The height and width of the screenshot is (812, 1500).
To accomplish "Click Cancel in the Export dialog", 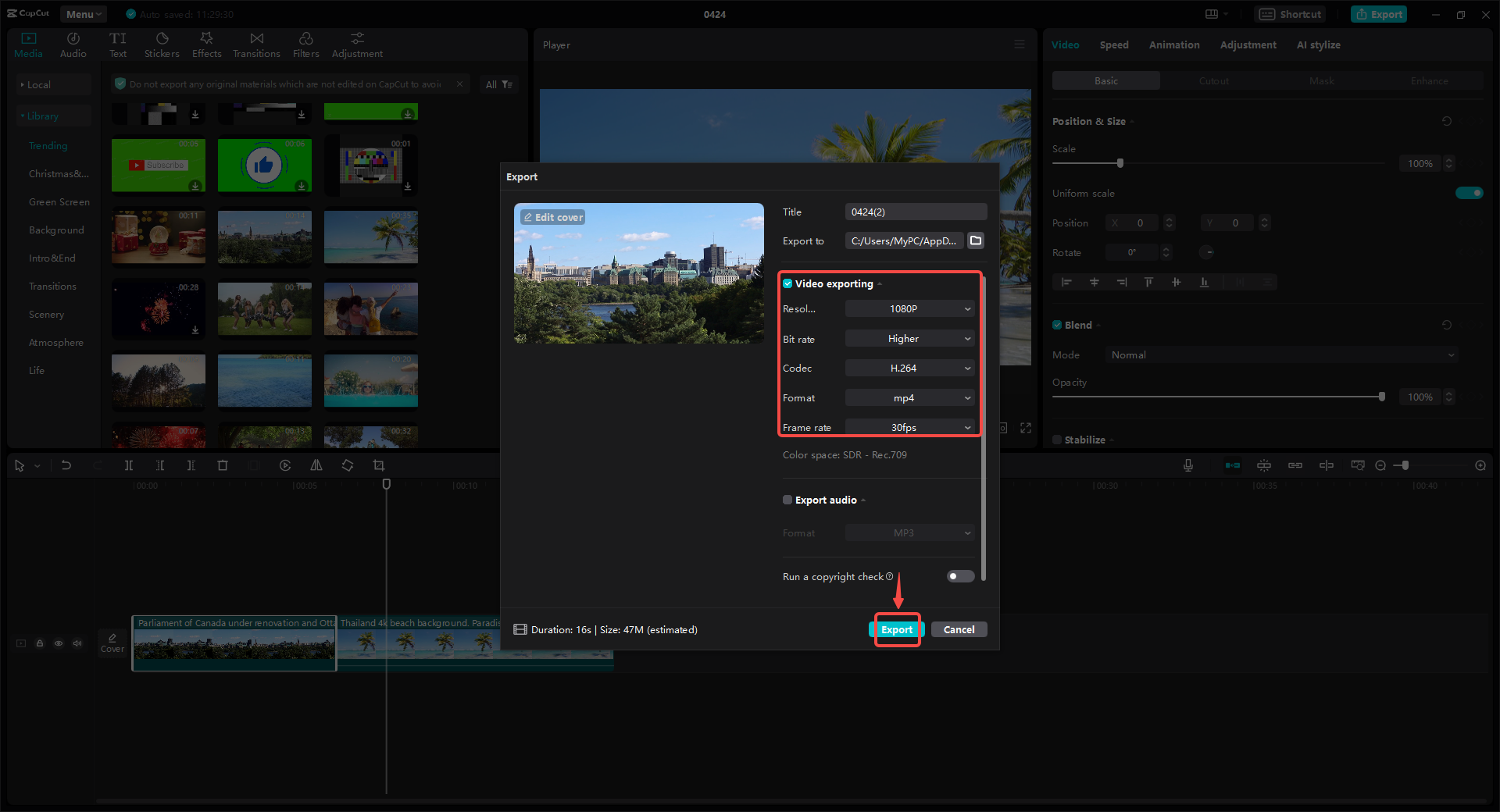I will [x=959, y=629].
